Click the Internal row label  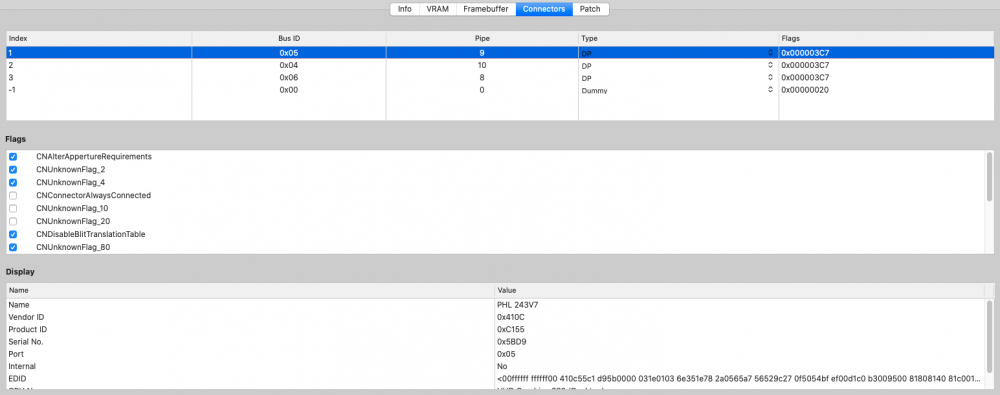point(22,366)
